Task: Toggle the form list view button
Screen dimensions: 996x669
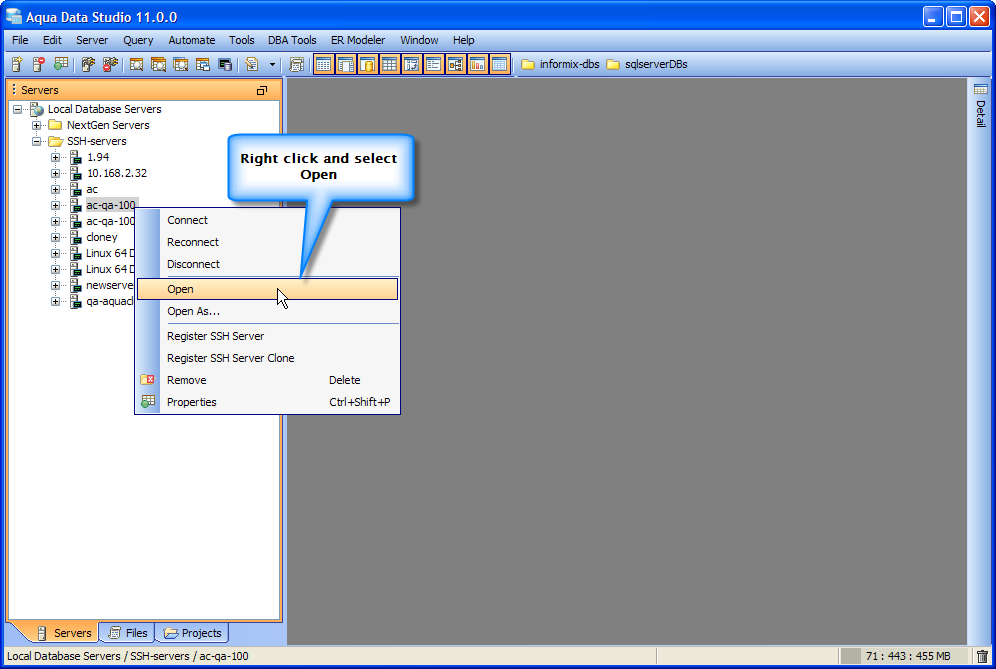Action: [434, 64]
